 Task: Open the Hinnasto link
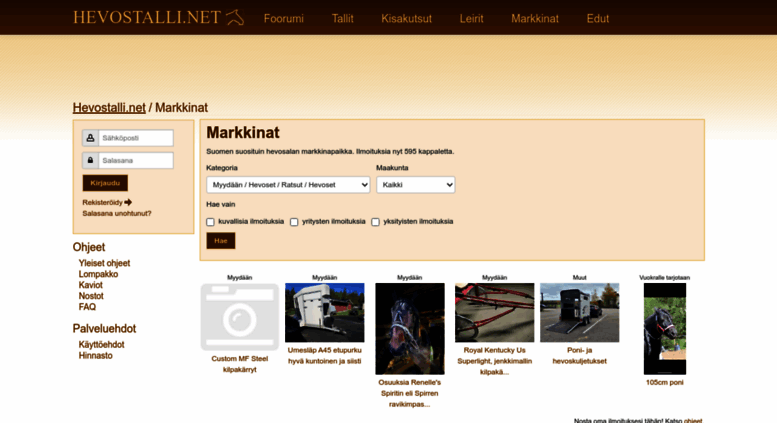click(x=96, y=355)
